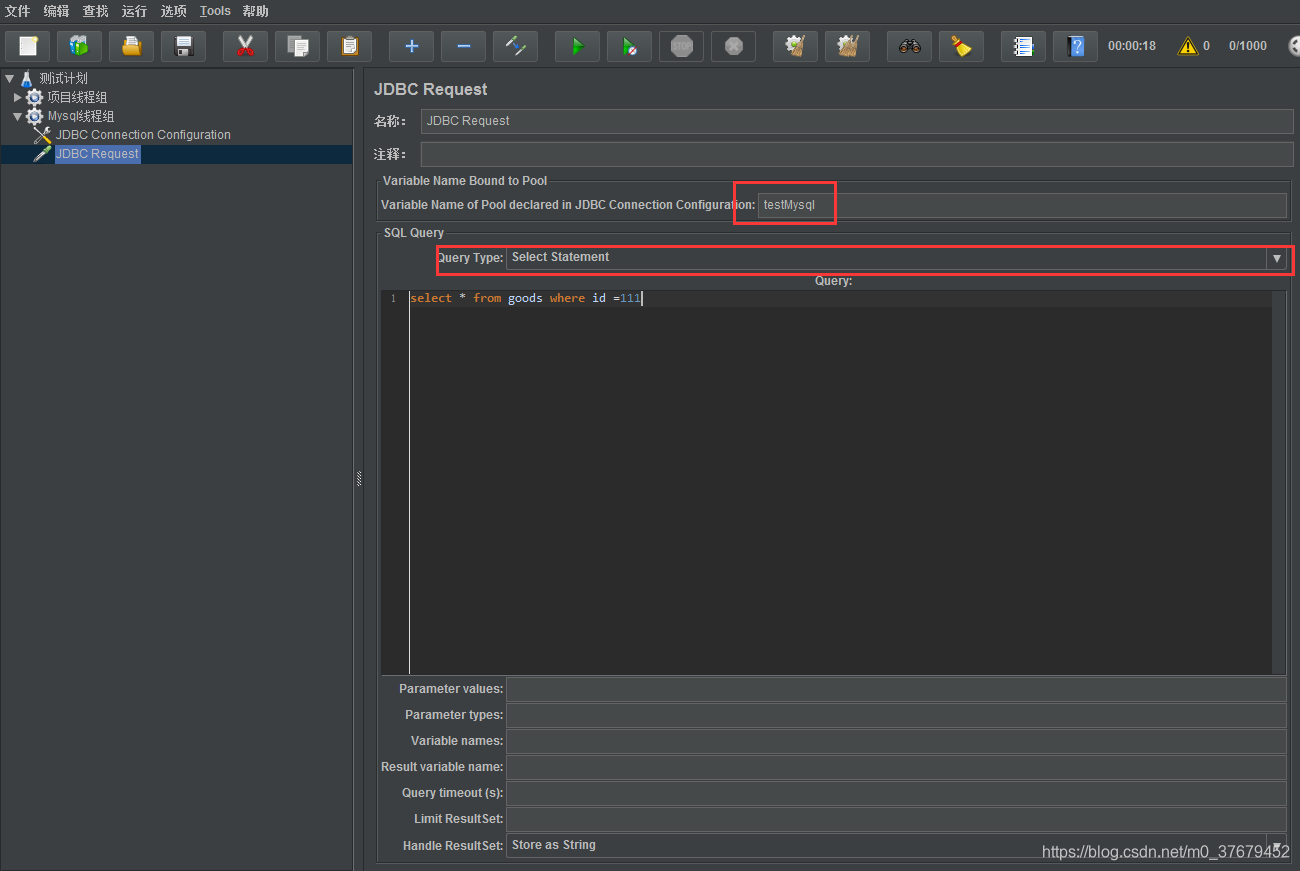Screen dimensions: 1300x871
Task: Click the warning triangle log icon
Action: 1187,46
